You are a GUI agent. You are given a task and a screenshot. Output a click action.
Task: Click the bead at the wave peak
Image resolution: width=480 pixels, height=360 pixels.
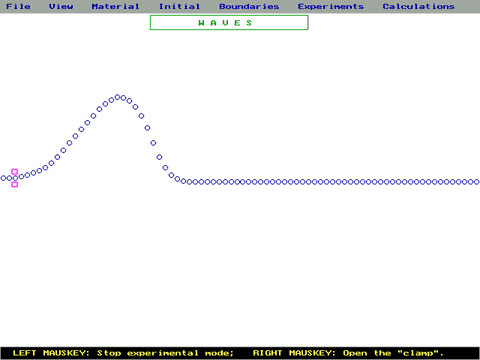click(117, 97)
